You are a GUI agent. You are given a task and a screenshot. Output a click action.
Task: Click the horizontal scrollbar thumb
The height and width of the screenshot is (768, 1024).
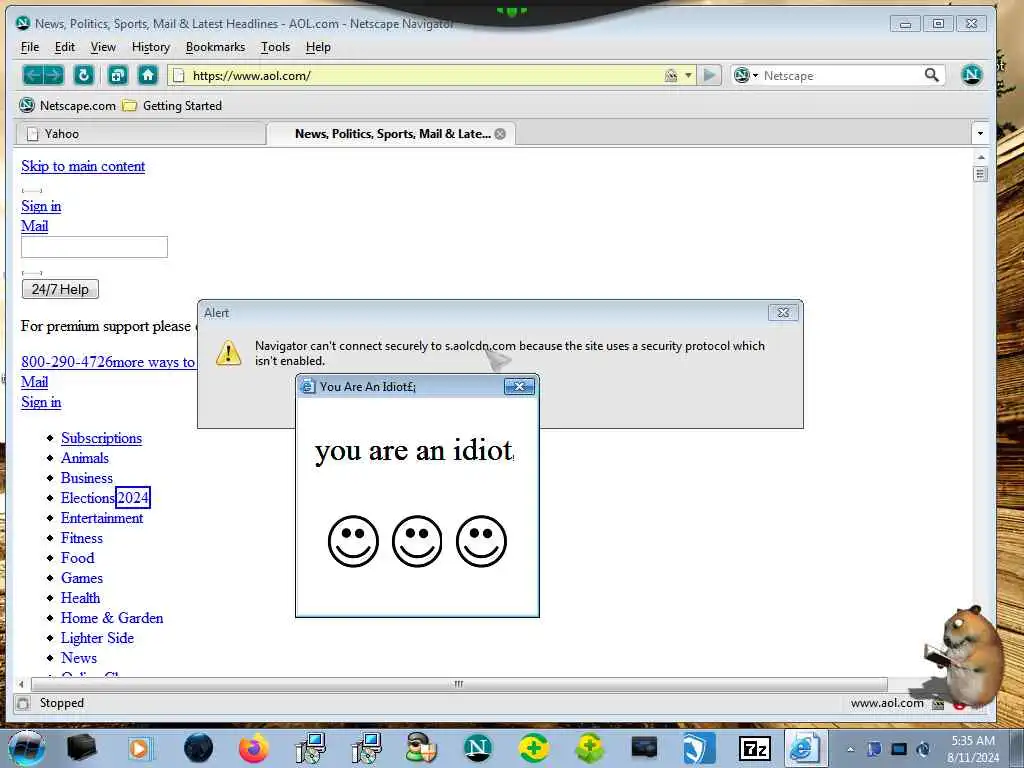click(459, 684)
